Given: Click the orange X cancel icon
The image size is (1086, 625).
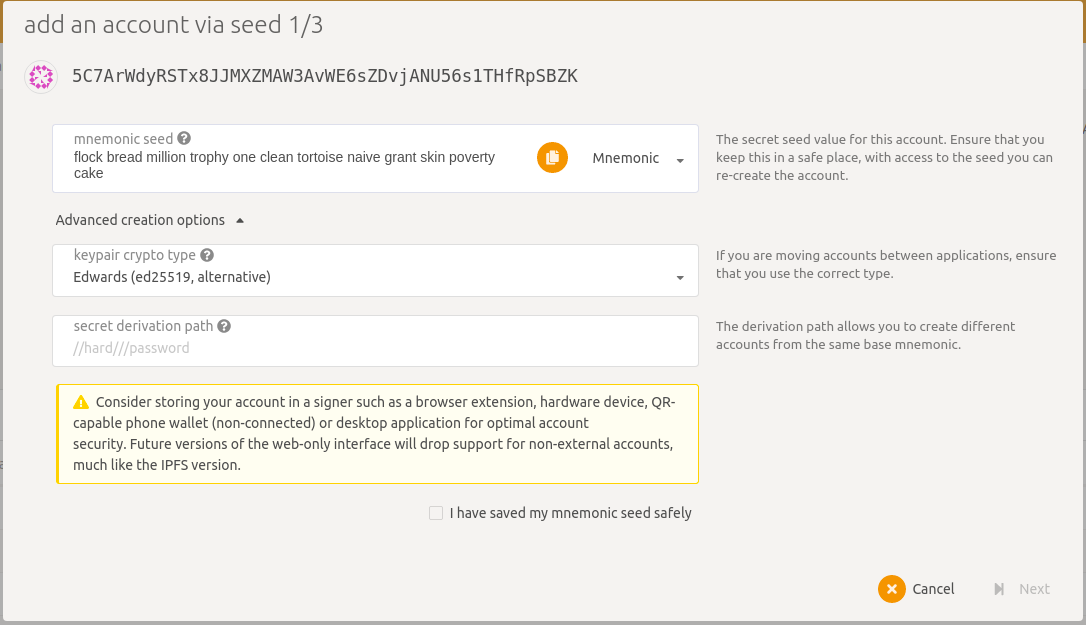Looking at the screenshot, I should coord(891,589).
